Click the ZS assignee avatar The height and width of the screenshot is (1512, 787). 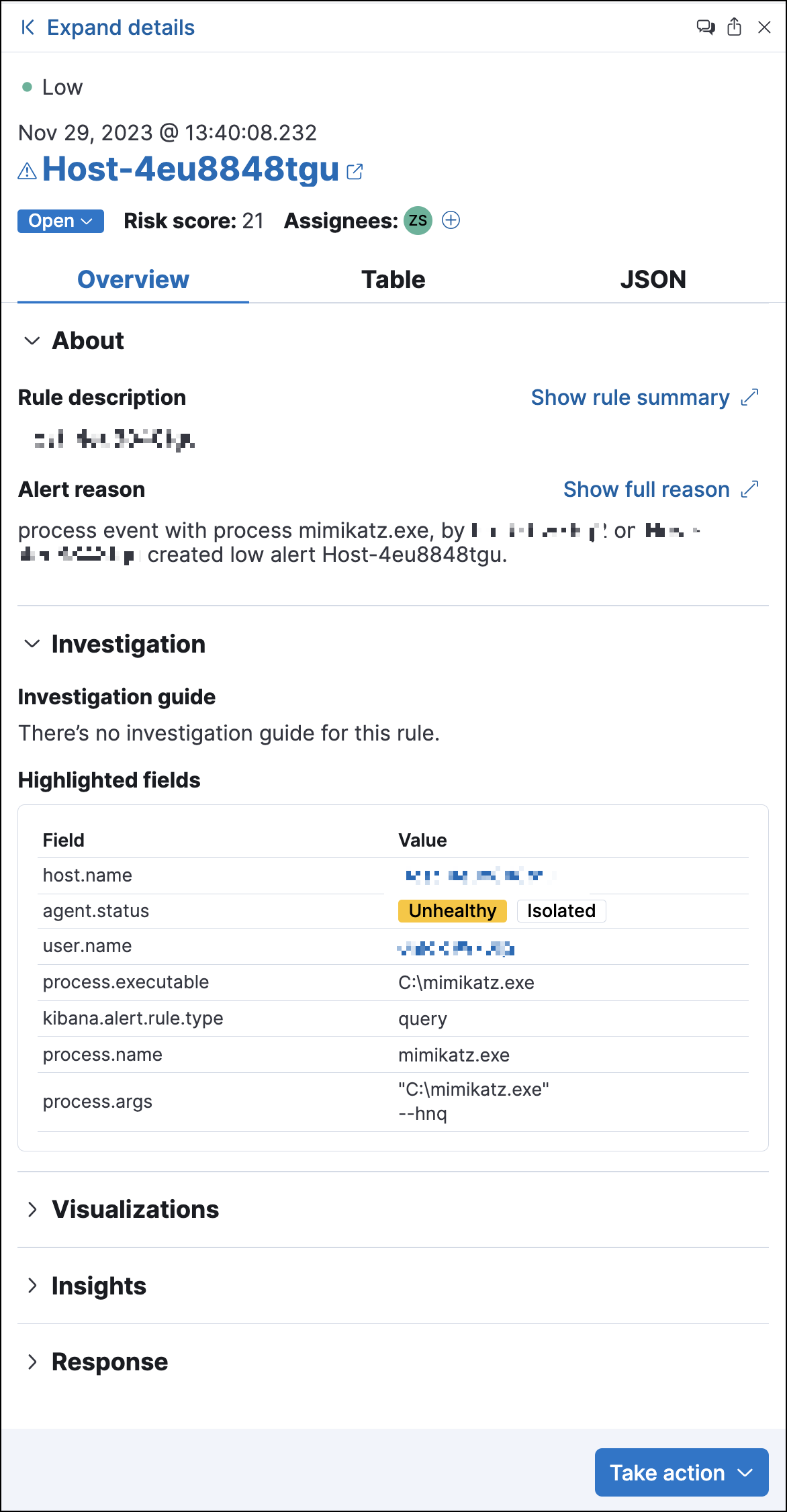[x=418, y=220]
